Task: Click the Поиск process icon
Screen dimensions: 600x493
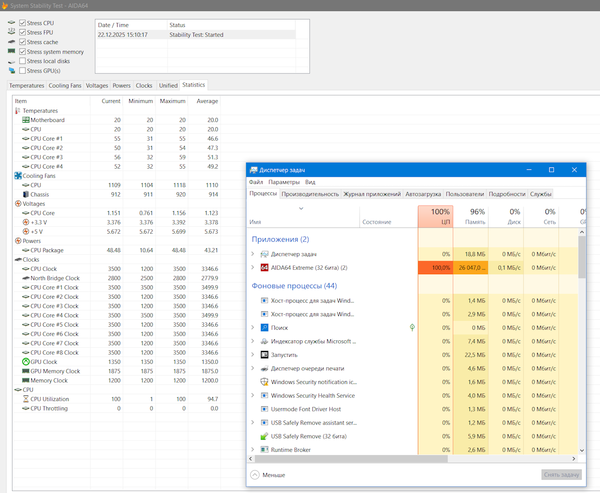Action: (x=264, y=327)
